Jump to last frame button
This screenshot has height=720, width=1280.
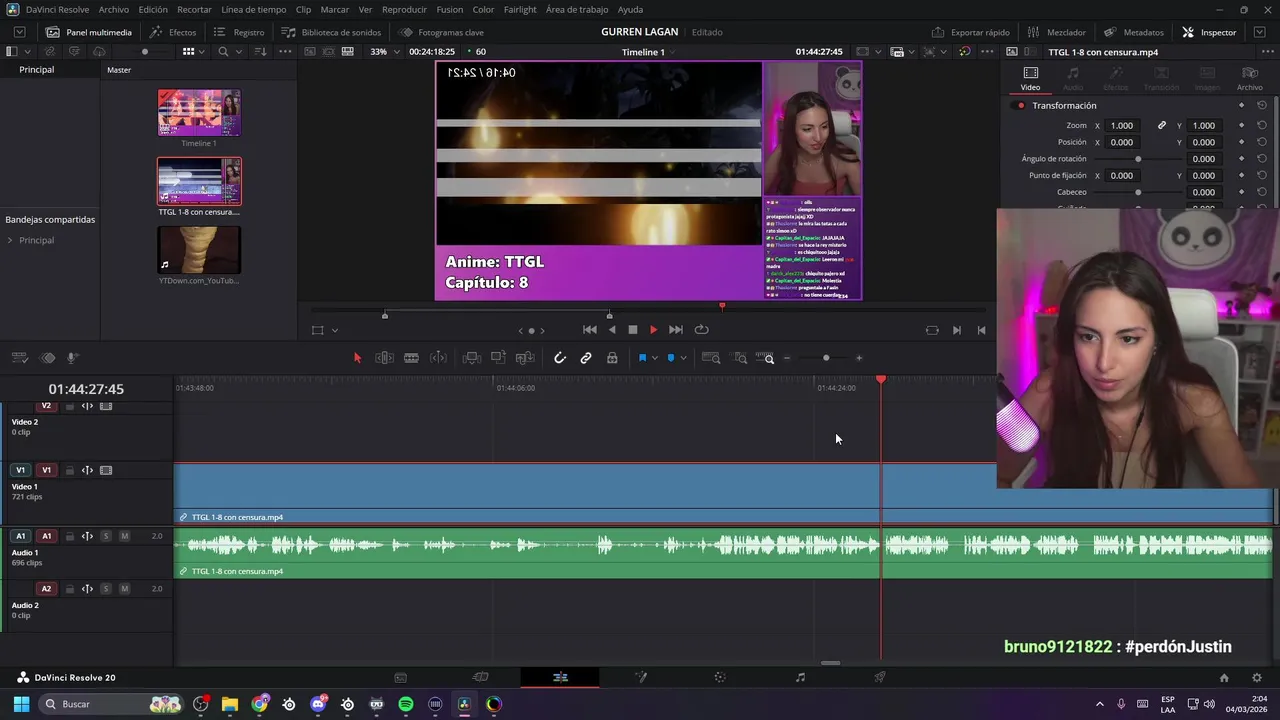pos(675,330)
